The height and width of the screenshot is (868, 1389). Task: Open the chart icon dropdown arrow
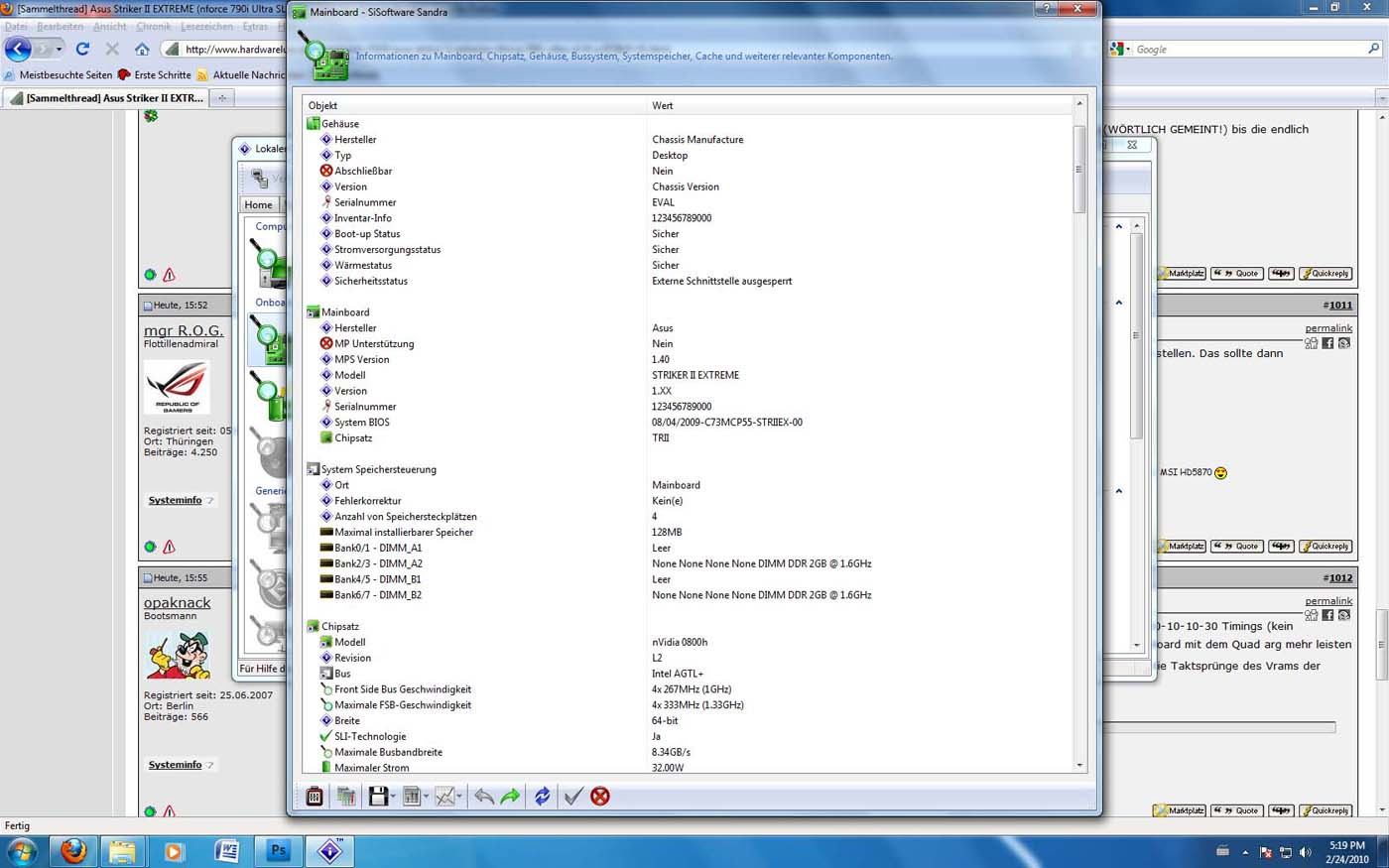tap(459, 797)
